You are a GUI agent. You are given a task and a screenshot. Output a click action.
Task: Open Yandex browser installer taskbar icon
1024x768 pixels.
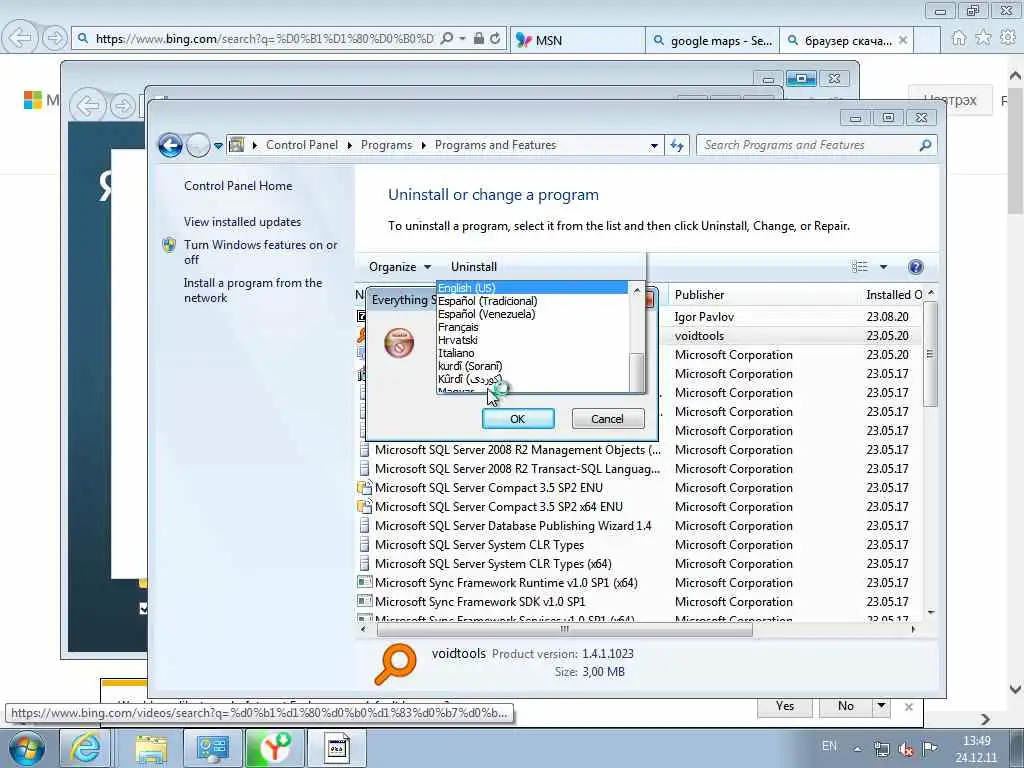(275, 748)
